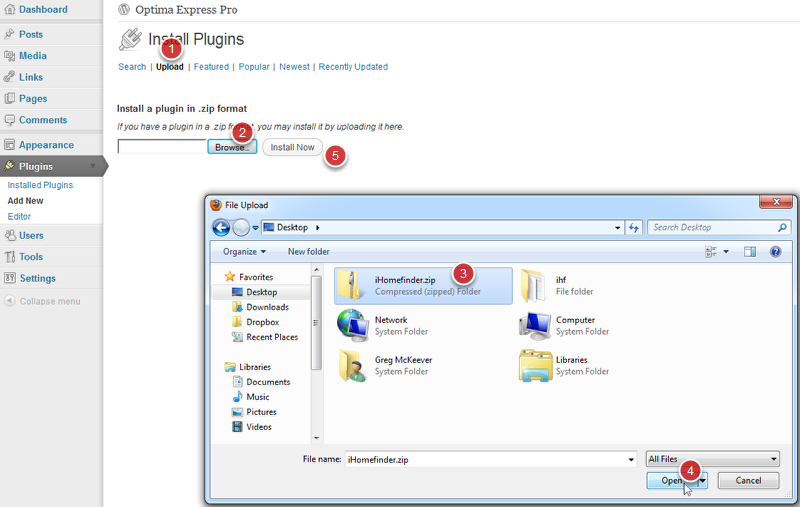Open the Tools menu
Screen dimensions: 800x507
pos(31,257)
